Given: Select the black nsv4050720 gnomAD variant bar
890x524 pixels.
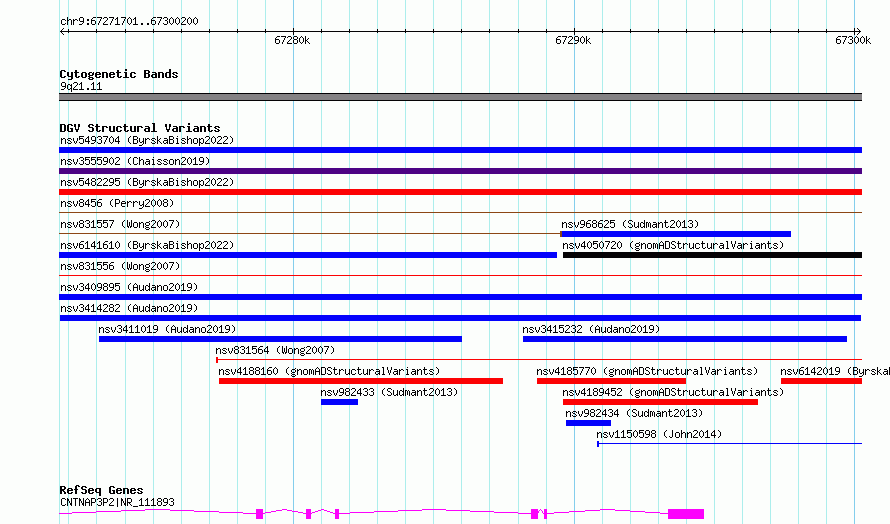Looking at the screenshot, I should [x=712, y=255].
